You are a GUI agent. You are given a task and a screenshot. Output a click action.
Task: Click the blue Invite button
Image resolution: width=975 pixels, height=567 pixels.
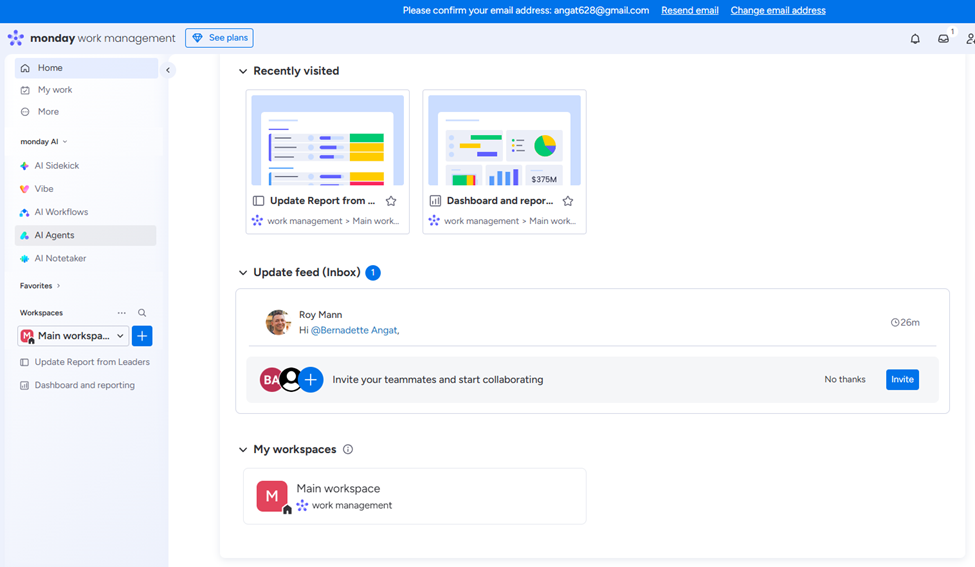pyautogui.click(x=902, y=379)
